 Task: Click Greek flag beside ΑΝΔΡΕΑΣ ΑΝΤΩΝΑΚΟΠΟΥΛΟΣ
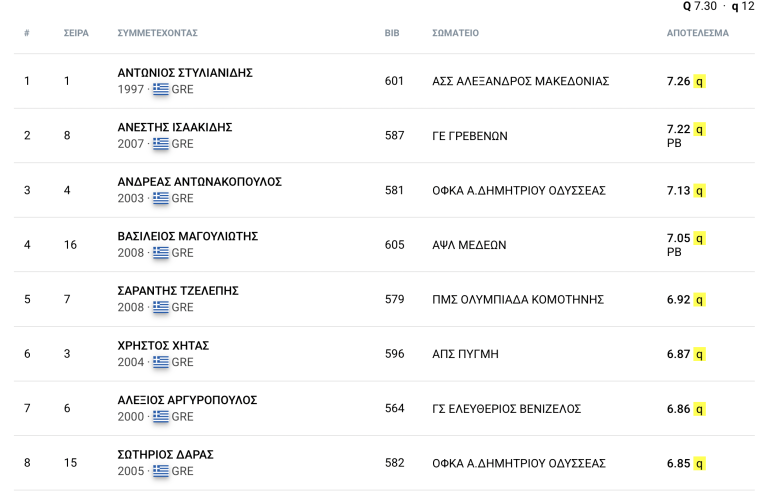161,198
